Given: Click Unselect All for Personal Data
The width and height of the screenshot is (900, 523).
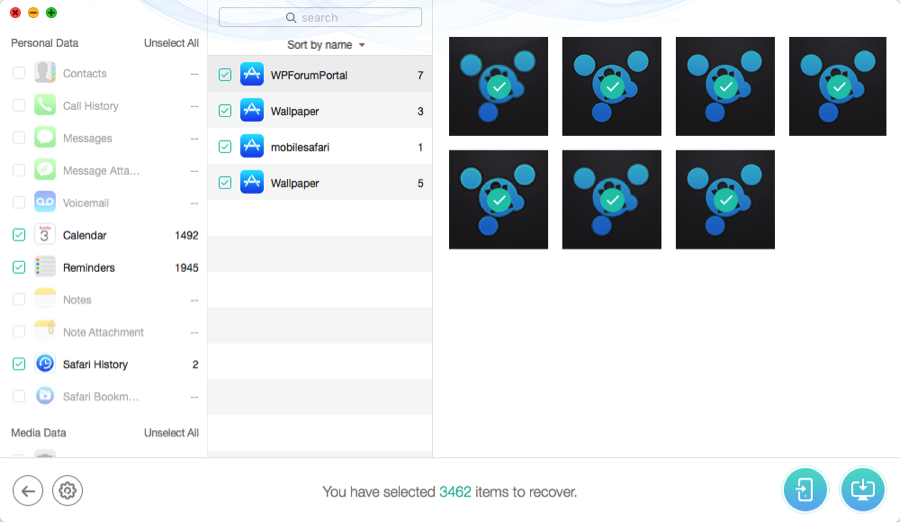Looking at the screenshot, I should (171, 43).
